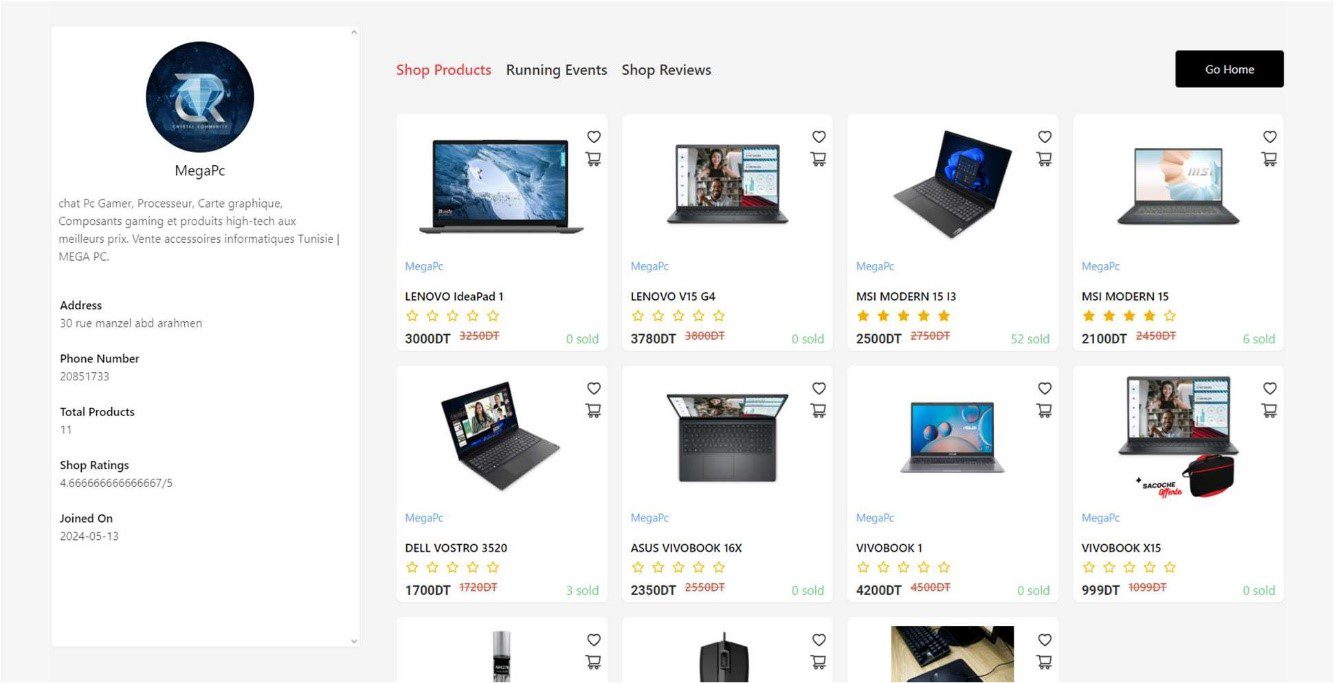Screen dimensions: 1334x683
Task: Click the sidebar scroll-down arrow
Action: (354, 640)
